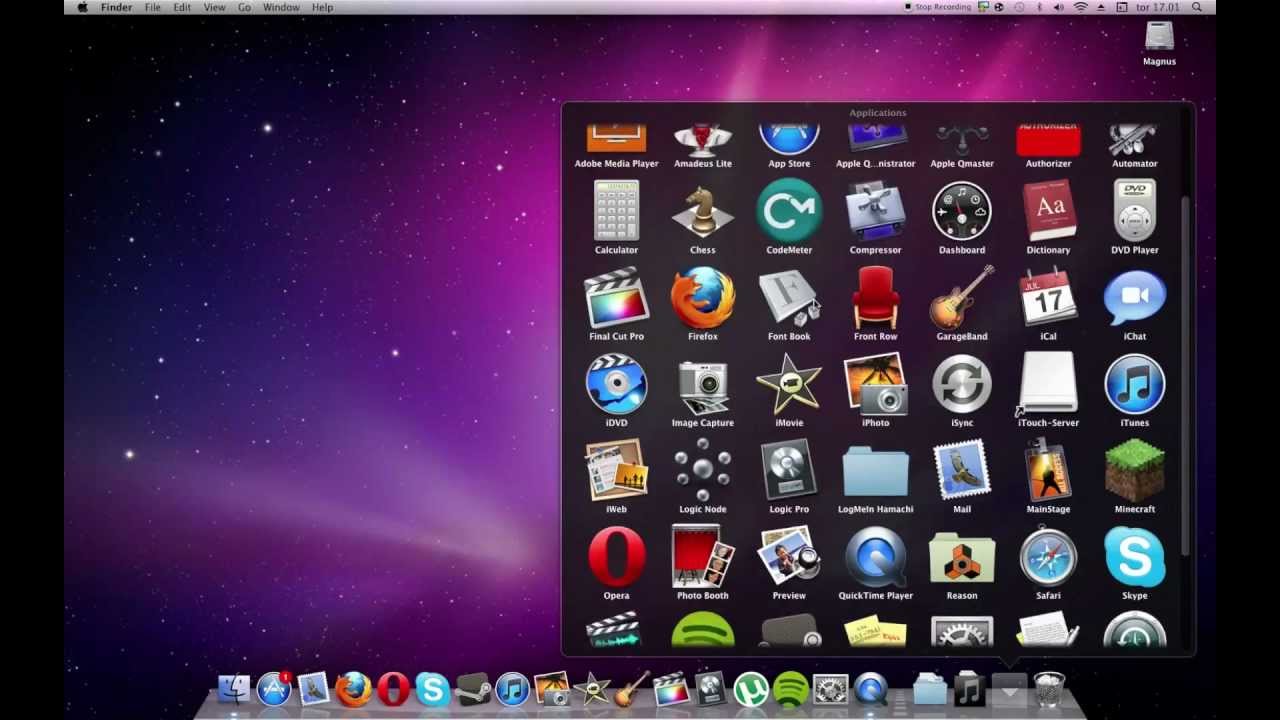Click the clock showing tor 17.01
1280x720 pixels.
[x=1158, y=7]
